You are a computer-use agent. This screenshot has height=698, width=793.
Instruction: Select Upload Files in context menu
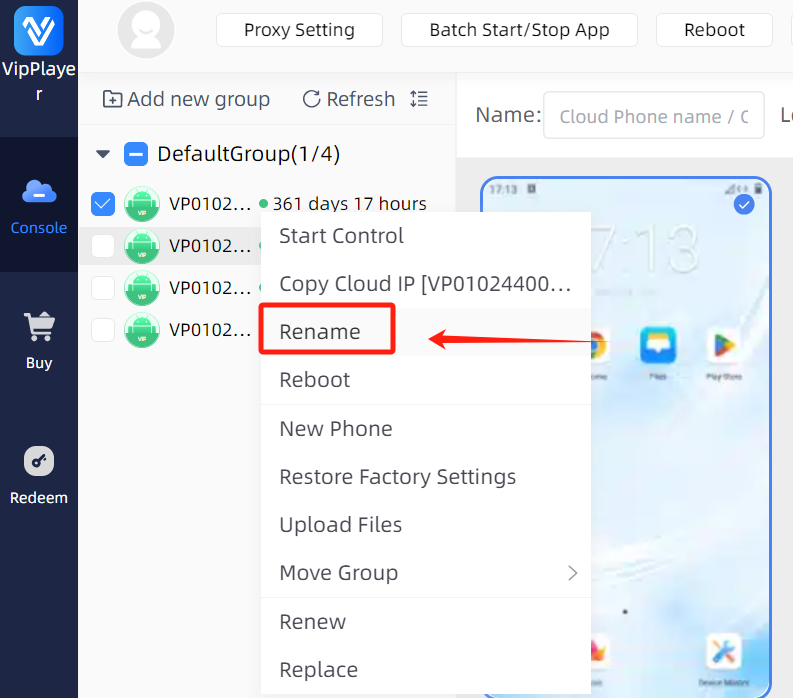[x=340, y=525]
